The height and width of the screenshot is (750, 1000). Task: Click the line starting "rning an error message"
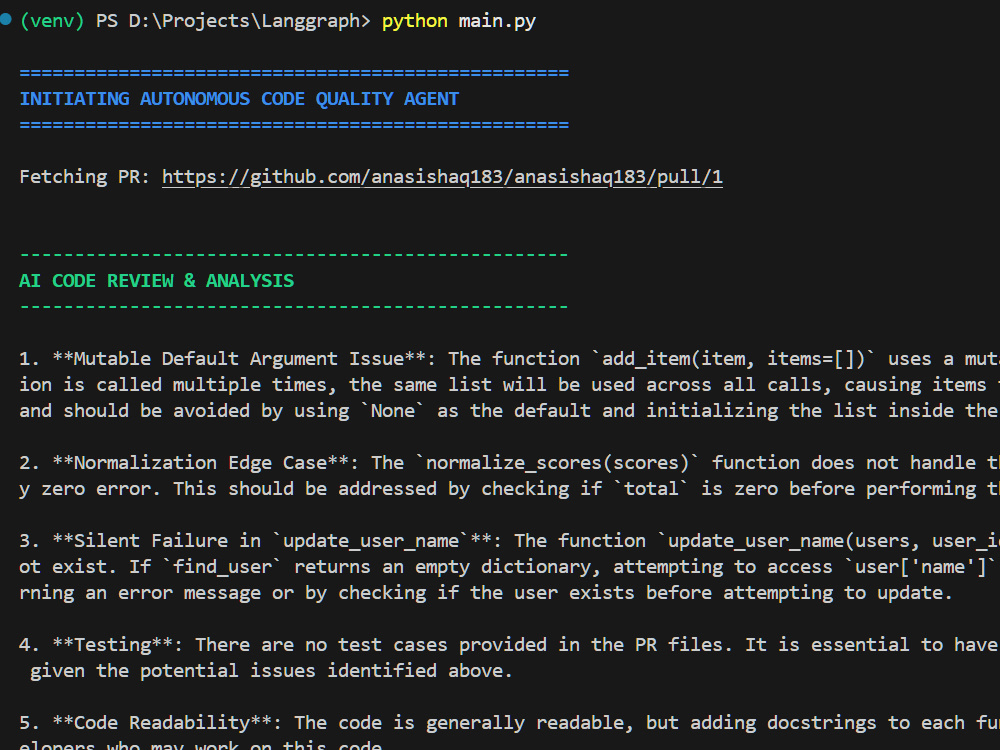click(x=485, y=593)
